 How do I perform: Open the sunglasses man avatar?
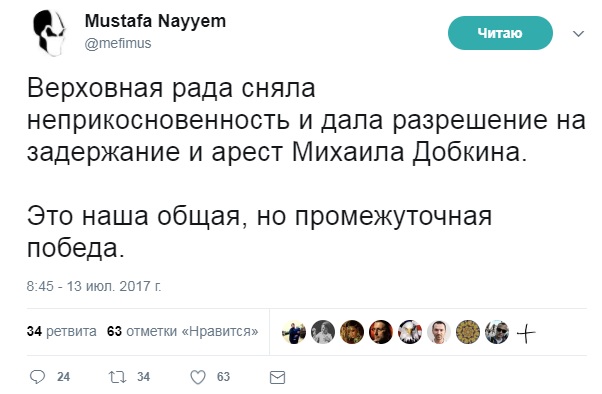tap(497, 332)
